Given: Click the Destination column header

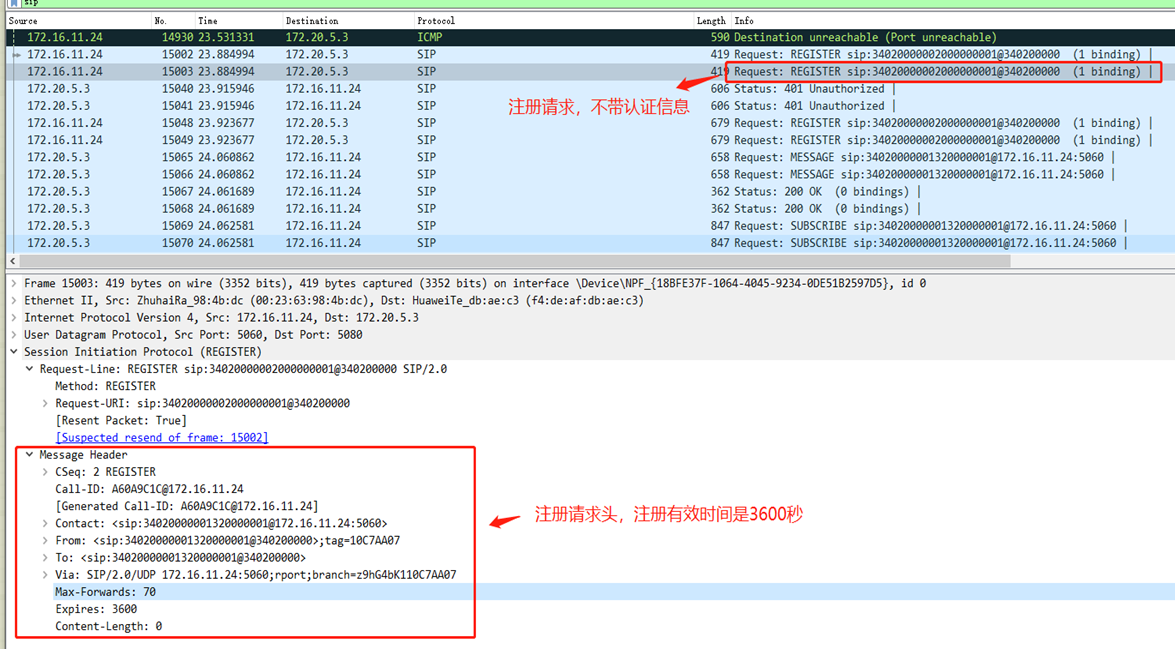Looking at the screenshot, I should click(312, 21).
